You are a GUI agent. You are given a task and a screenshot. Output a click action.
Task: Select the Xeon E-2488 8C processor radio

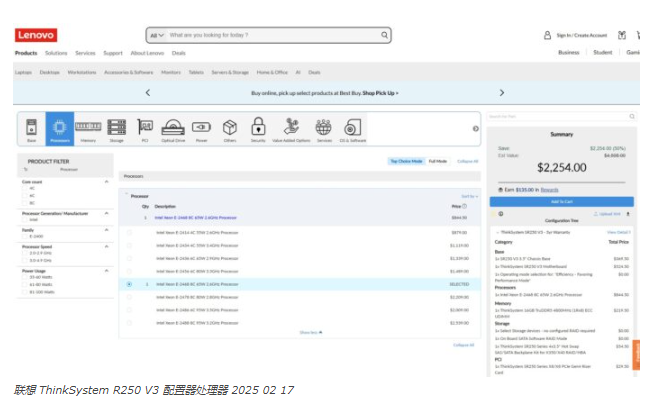(x=129, y=323)
